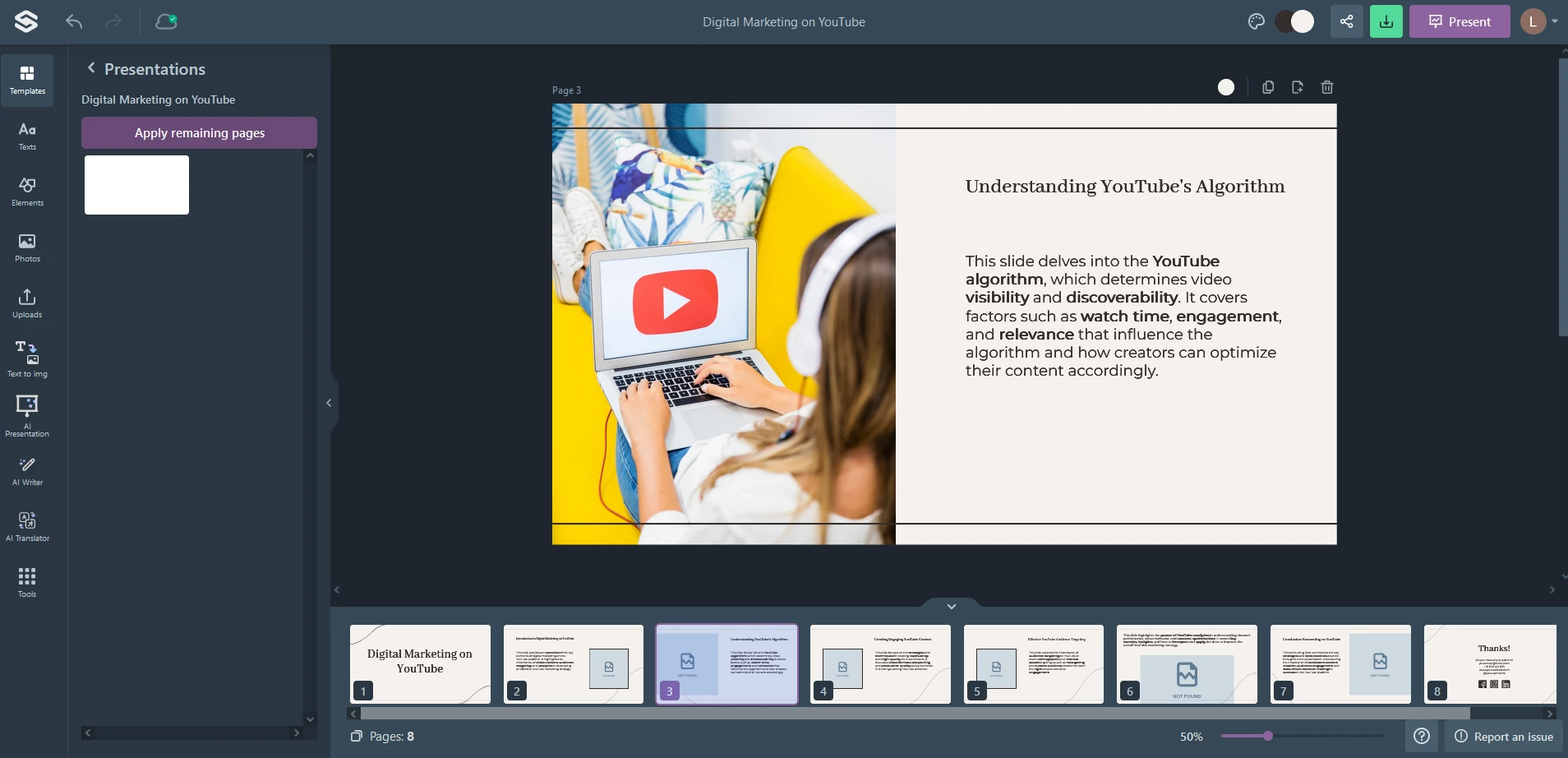Click the Page 3 label
Image resolution: width=1568 pixels, height=758 pixels.
566,90
